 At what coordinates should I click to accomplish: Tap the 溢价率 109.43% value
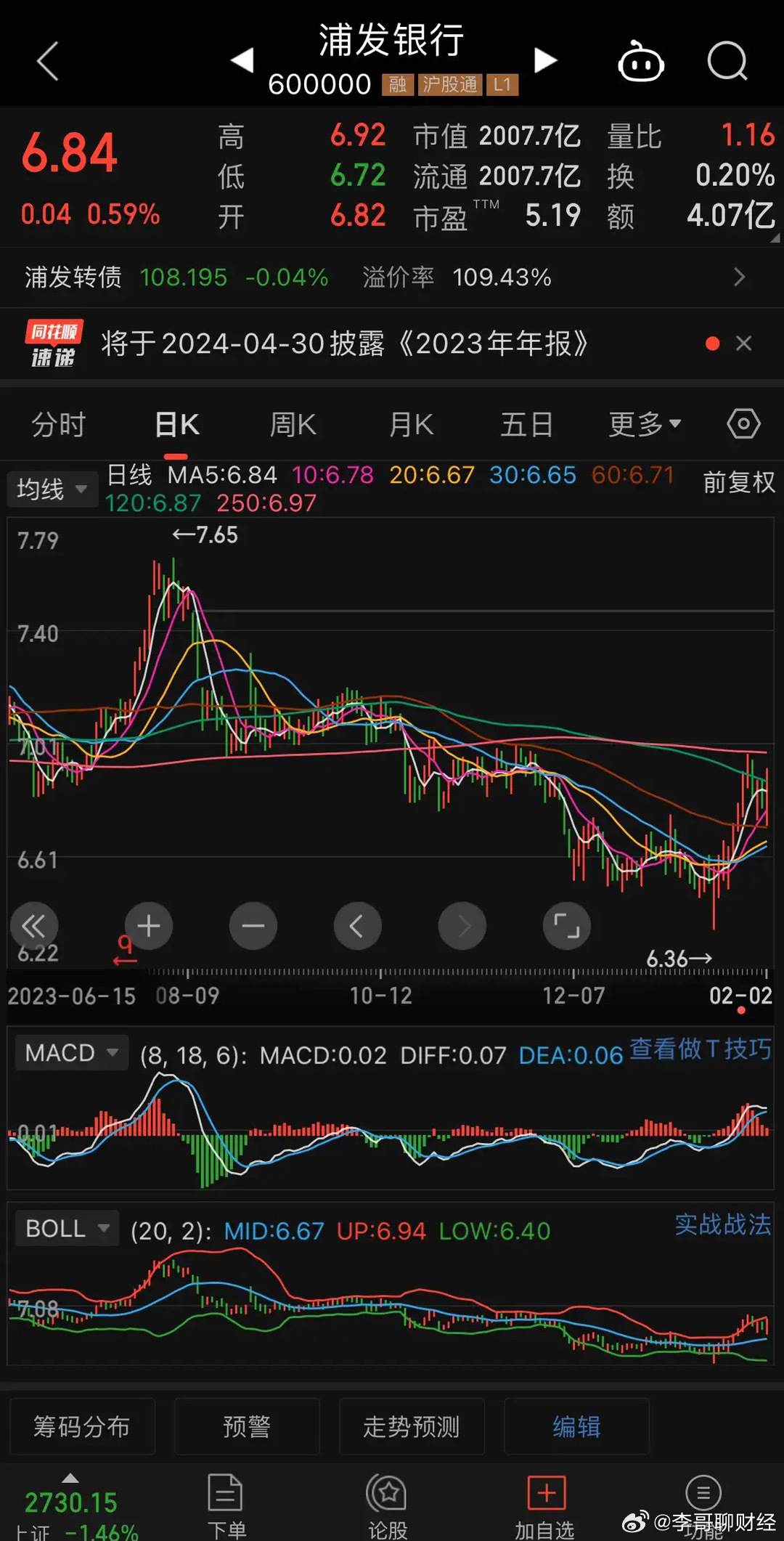pos(502,277)
